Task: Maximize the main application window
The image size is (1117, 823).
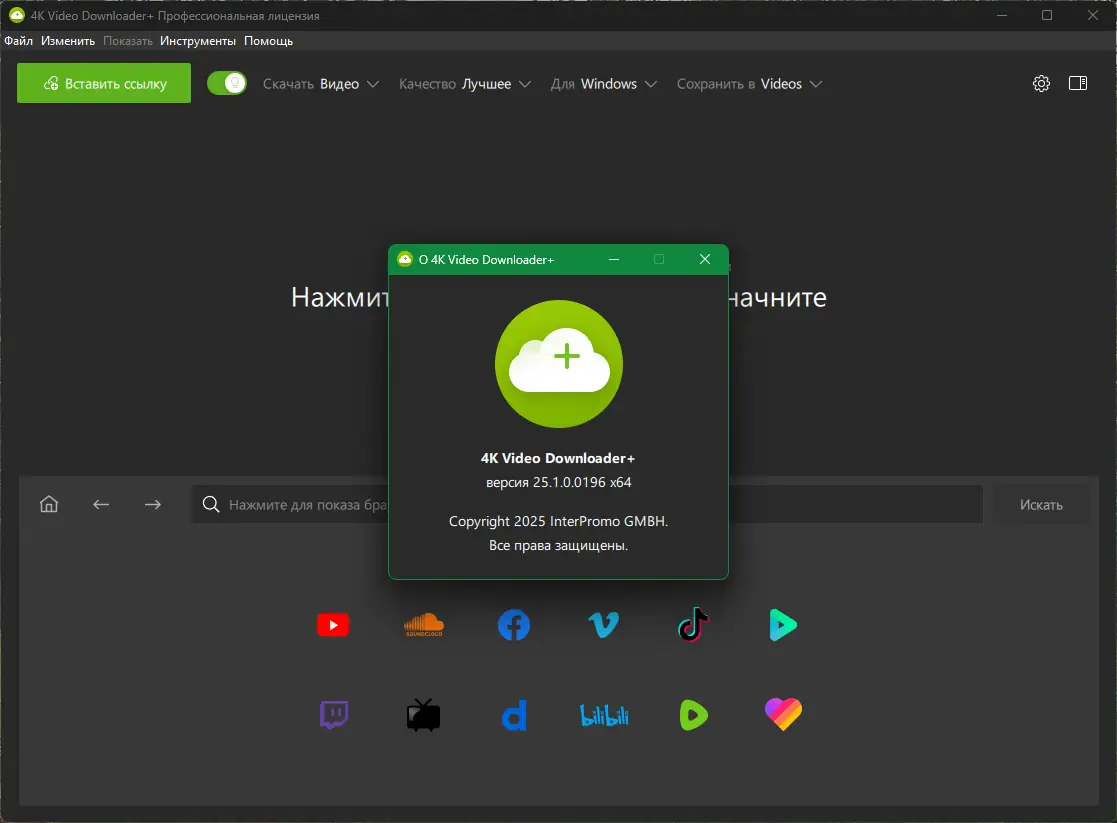Action: (1046, 15)
